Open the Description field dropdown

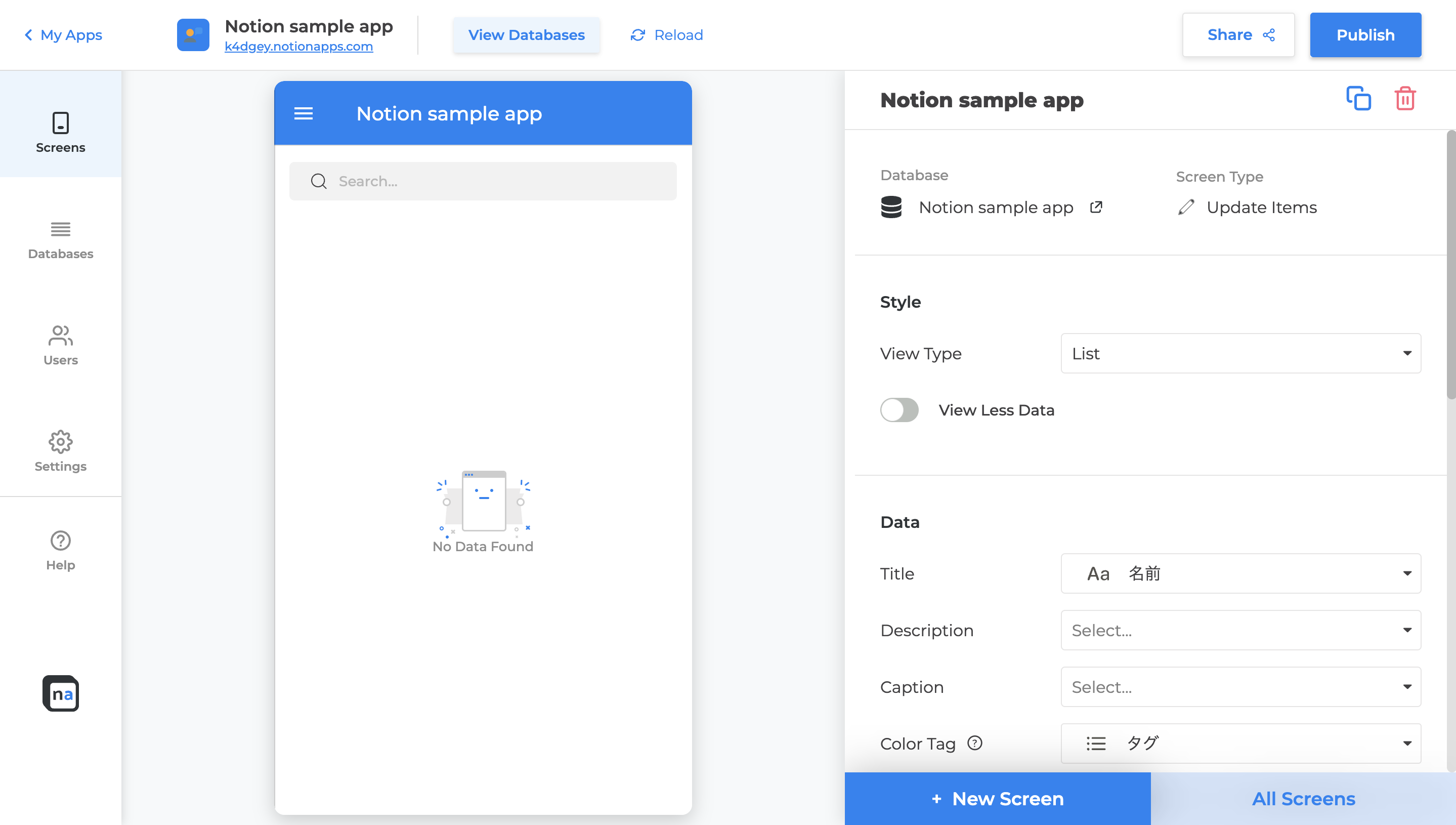pos(1240,630)
